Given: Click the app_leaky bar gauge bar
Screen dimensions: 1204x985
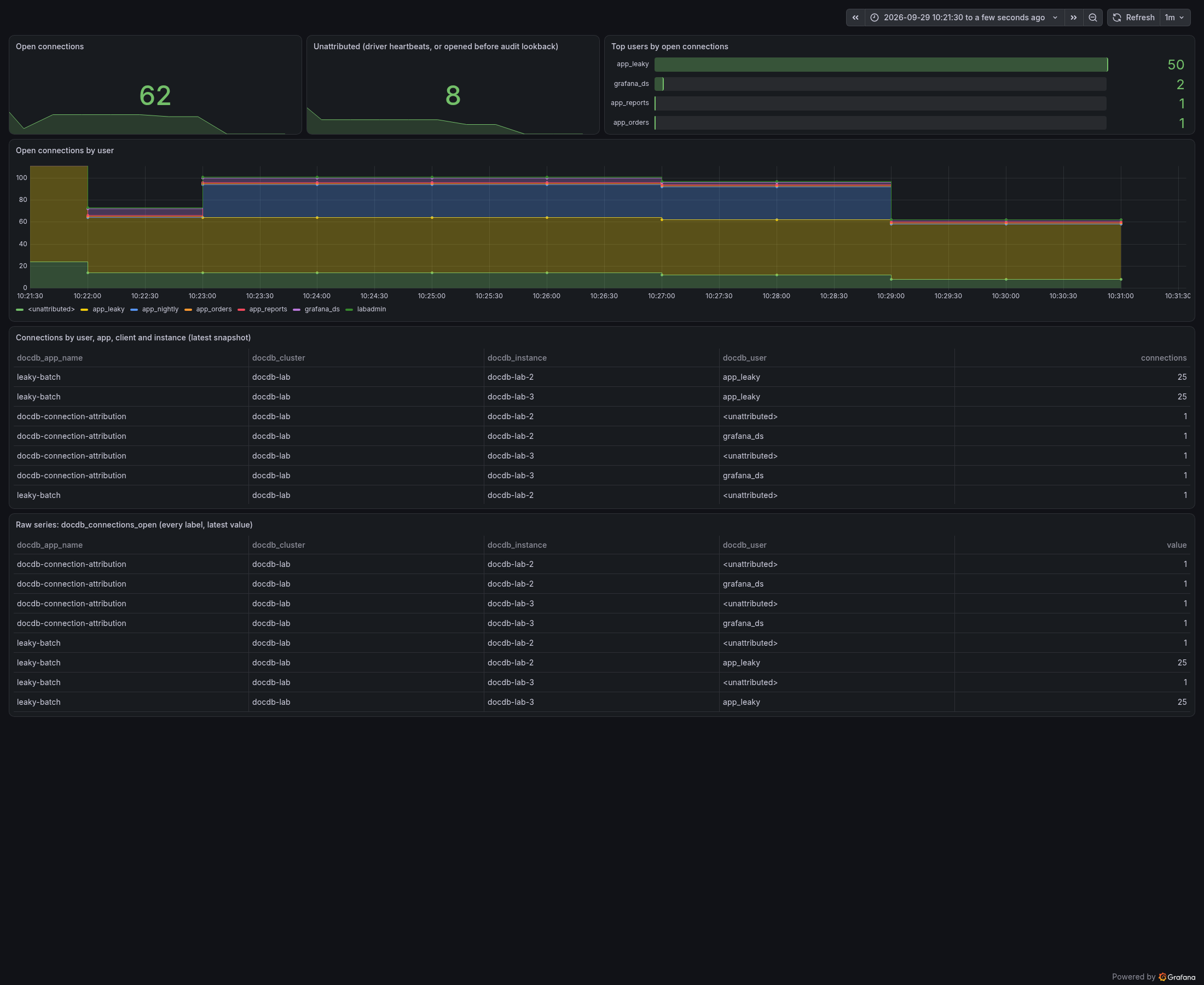Looking at the screenshot, I should pyautogui.click(x=881, y=65).
